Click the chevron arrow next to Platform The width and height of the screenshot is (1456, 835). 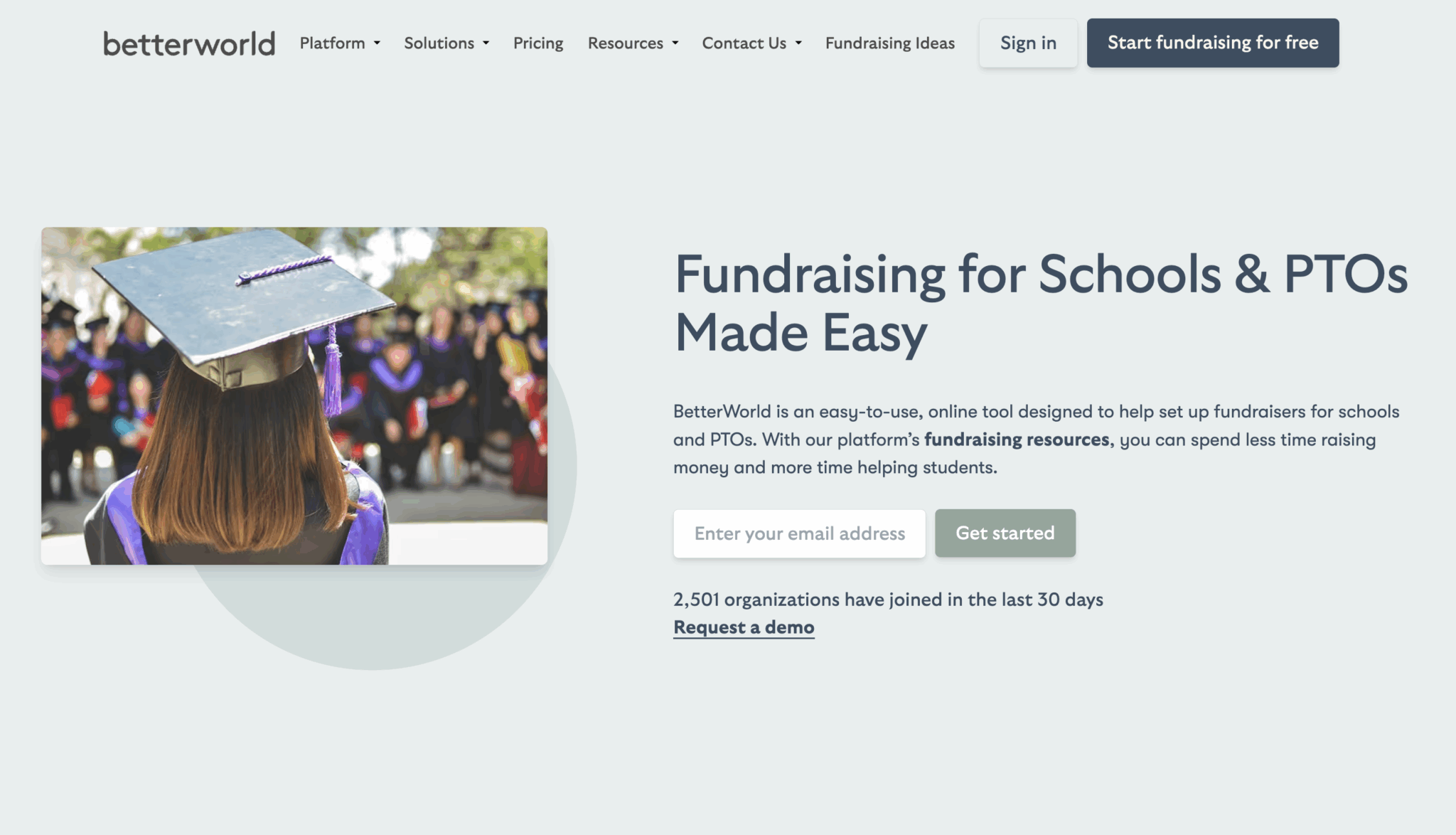coord(378,44)
